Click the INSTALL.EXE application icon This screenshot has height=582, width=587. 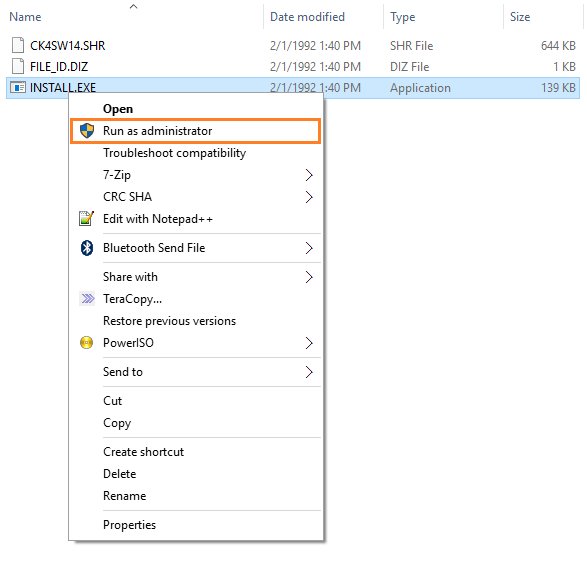18,88
